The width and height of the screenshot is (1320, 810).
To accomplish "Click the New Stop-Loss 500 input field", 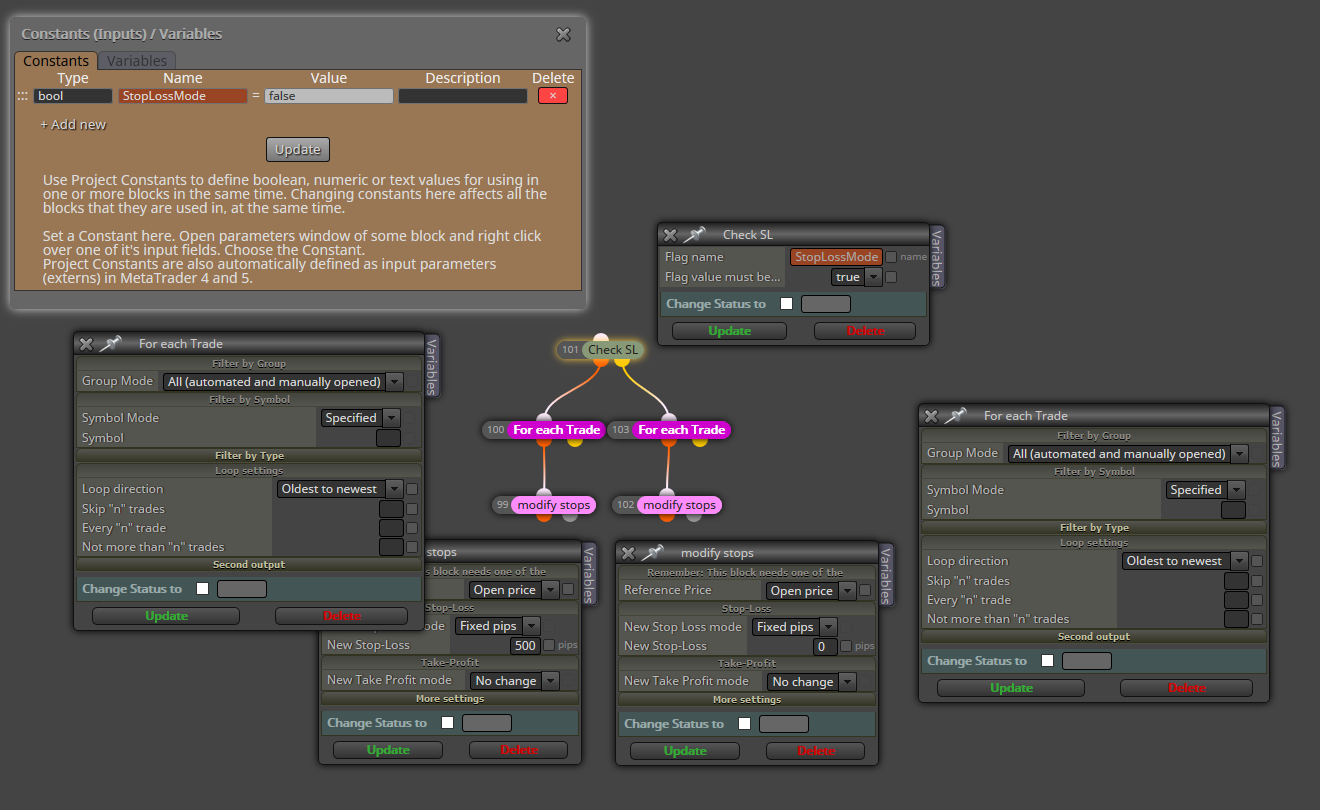I will [x=526, y=645].
